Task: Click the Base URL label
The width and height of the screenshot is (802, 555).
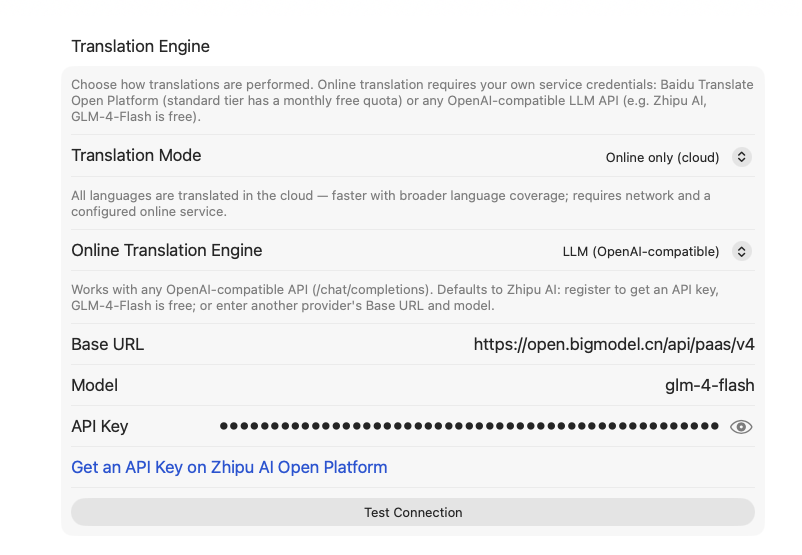Action: coord(107,344)
